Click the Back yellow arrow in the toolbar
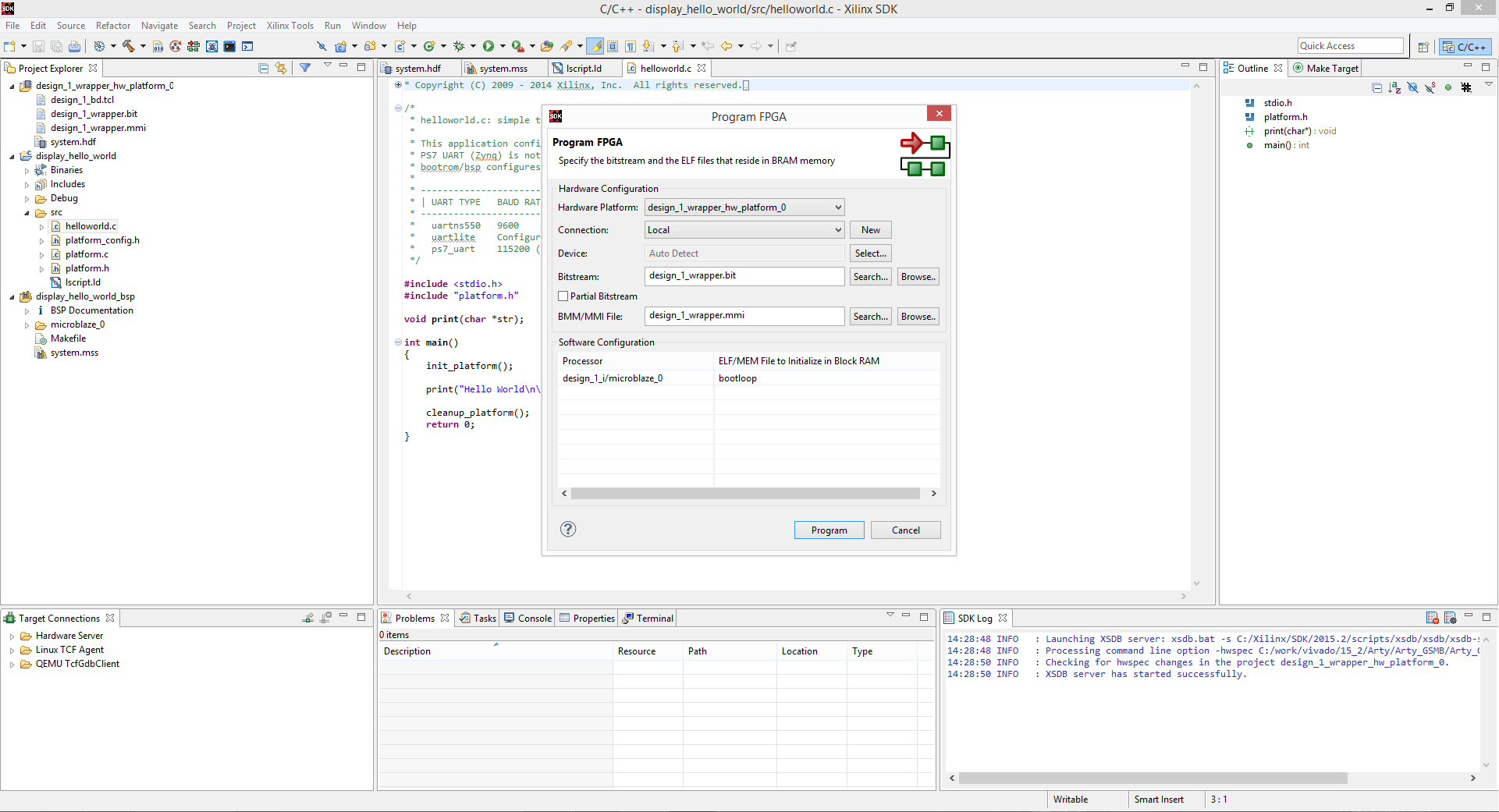The image size is (1499, 812). 726,46
